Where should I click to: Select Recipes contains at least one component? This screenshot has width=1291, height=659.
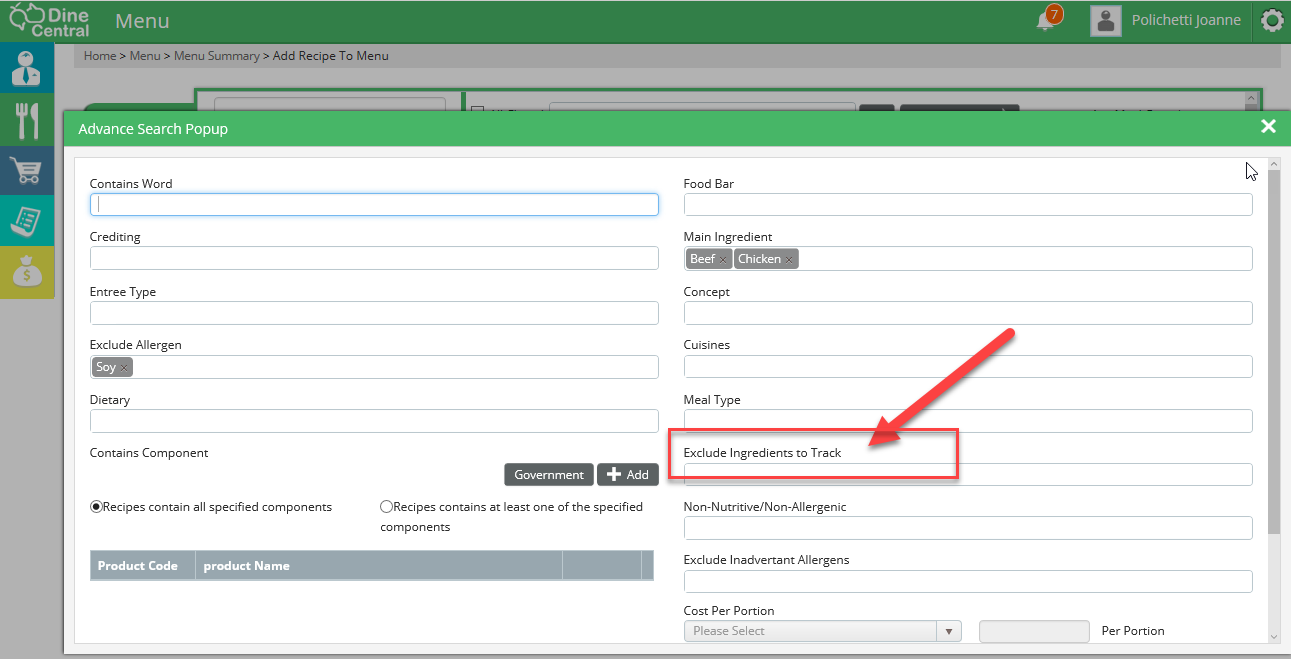point(386,507)
